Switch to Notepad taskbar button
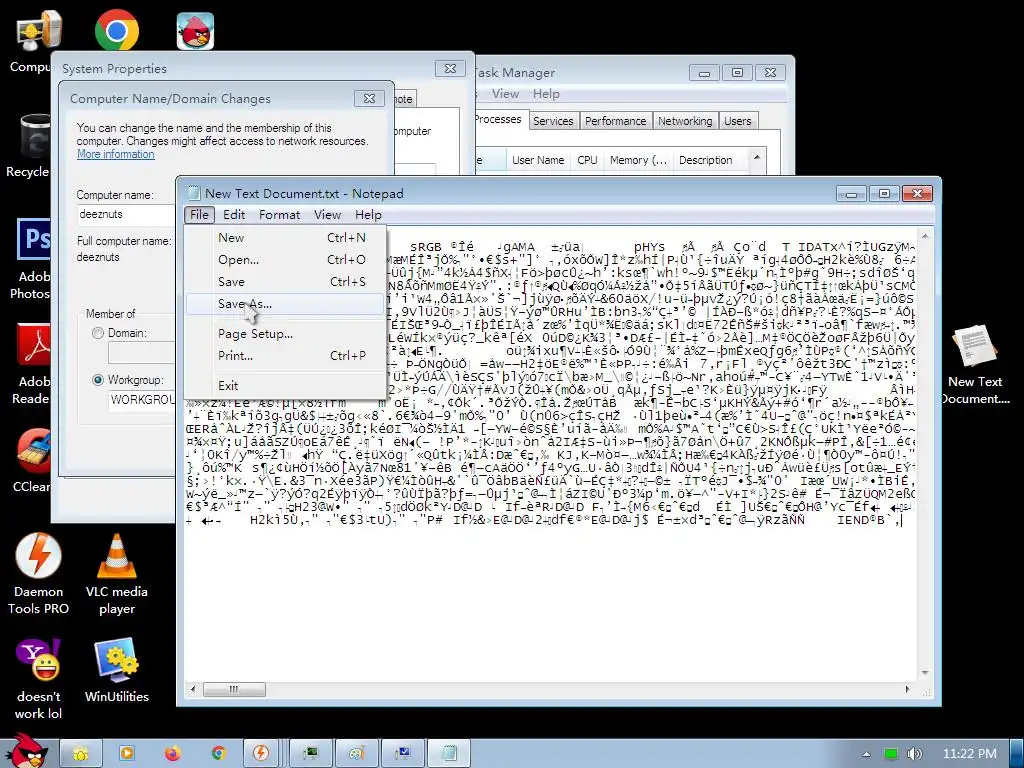Viewport: 1024px width, 768px height. [x=449, y=754]
